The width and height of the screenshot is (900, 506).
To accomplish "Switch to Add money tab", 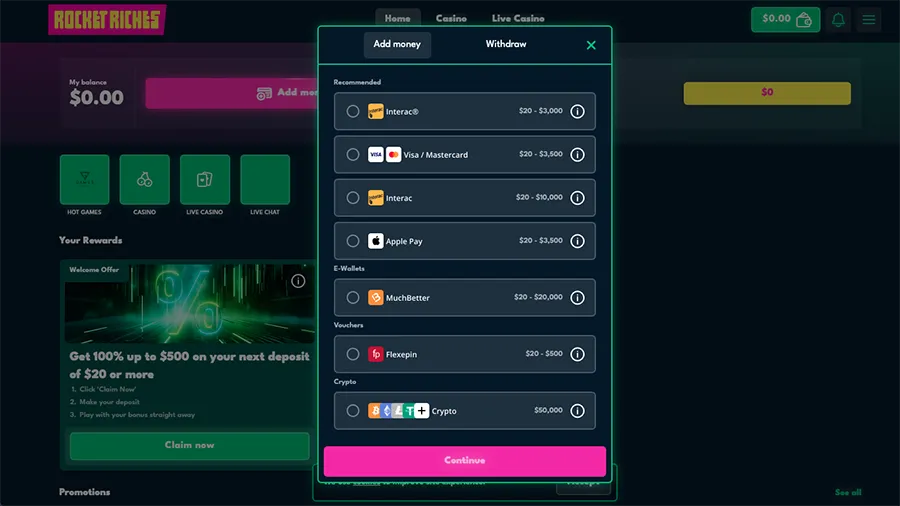I will coord(397,45).
